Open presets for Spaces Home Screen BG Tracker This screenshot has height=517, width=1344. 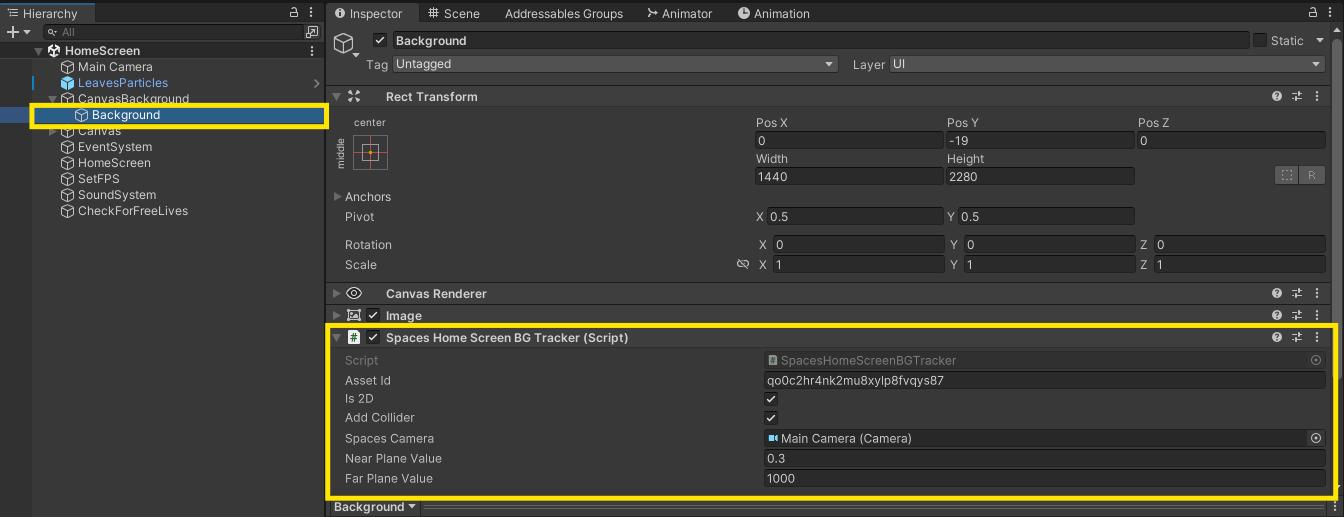tap(1297, 338)
